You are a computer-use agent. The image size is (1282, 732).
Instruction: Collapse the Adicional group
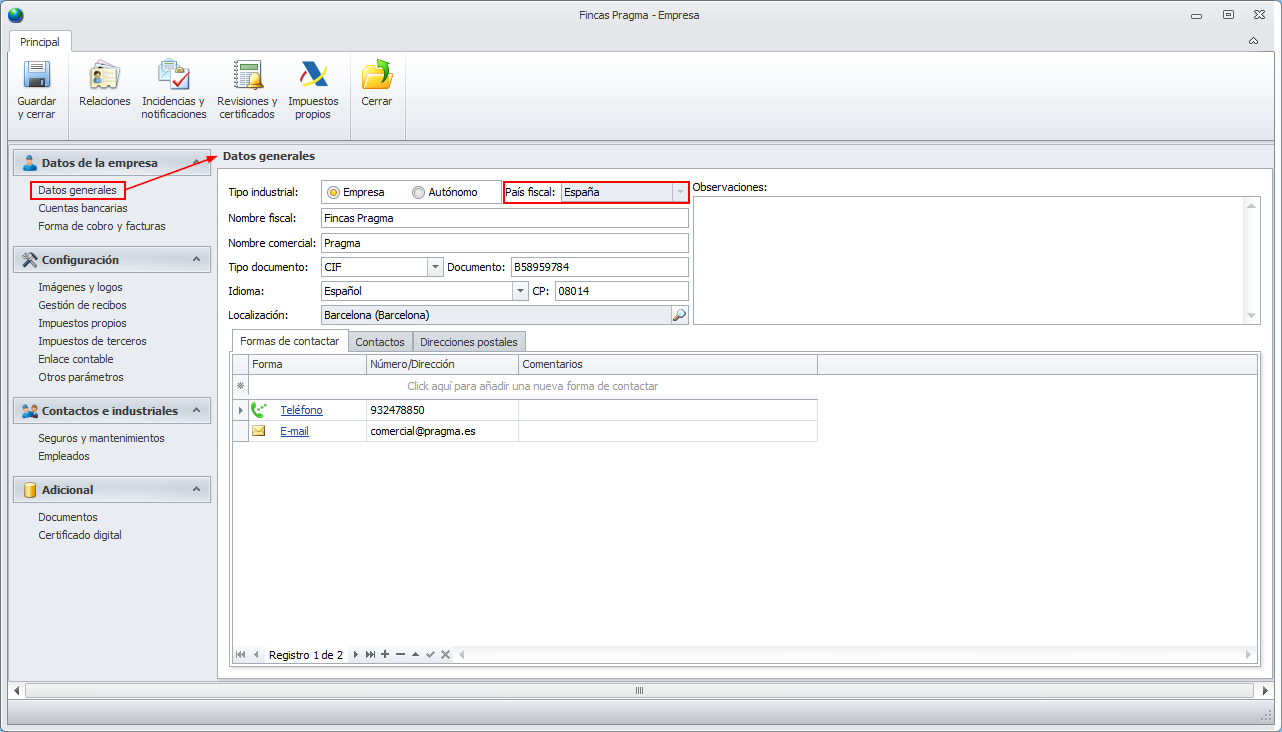(196, 490)
